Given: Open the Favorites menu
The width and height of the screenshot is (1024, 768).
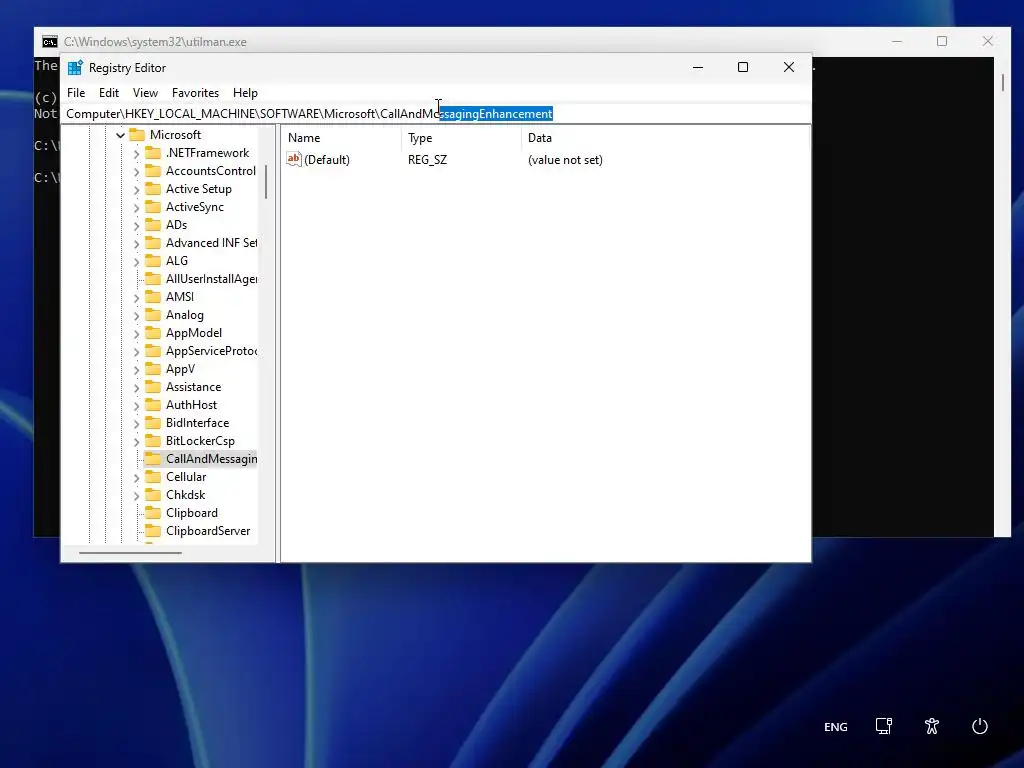Looking at the screenshot, I should click(x=195, y=93).
